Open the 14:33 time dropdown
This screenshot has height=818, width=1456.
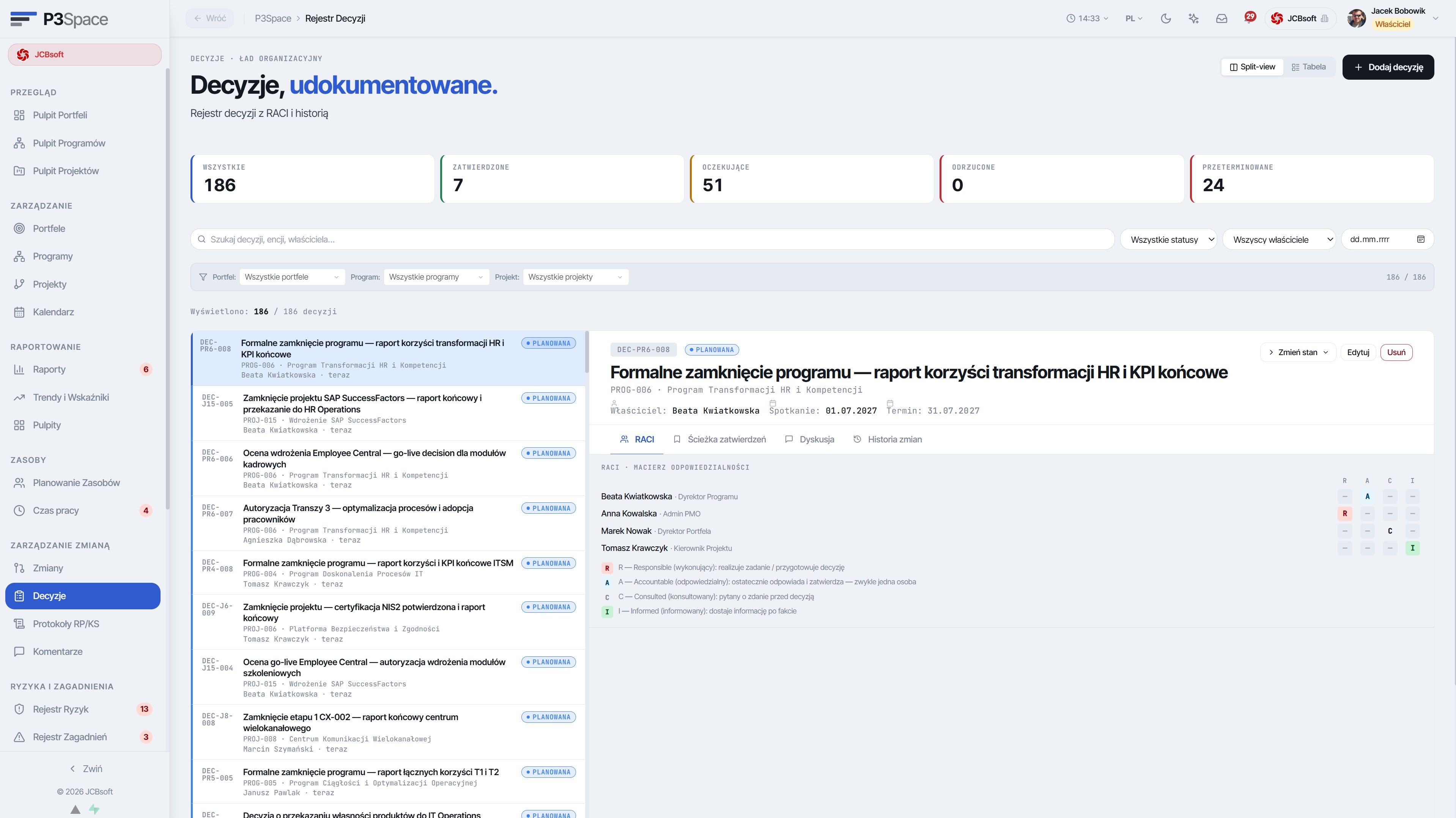pos(1088,19)
